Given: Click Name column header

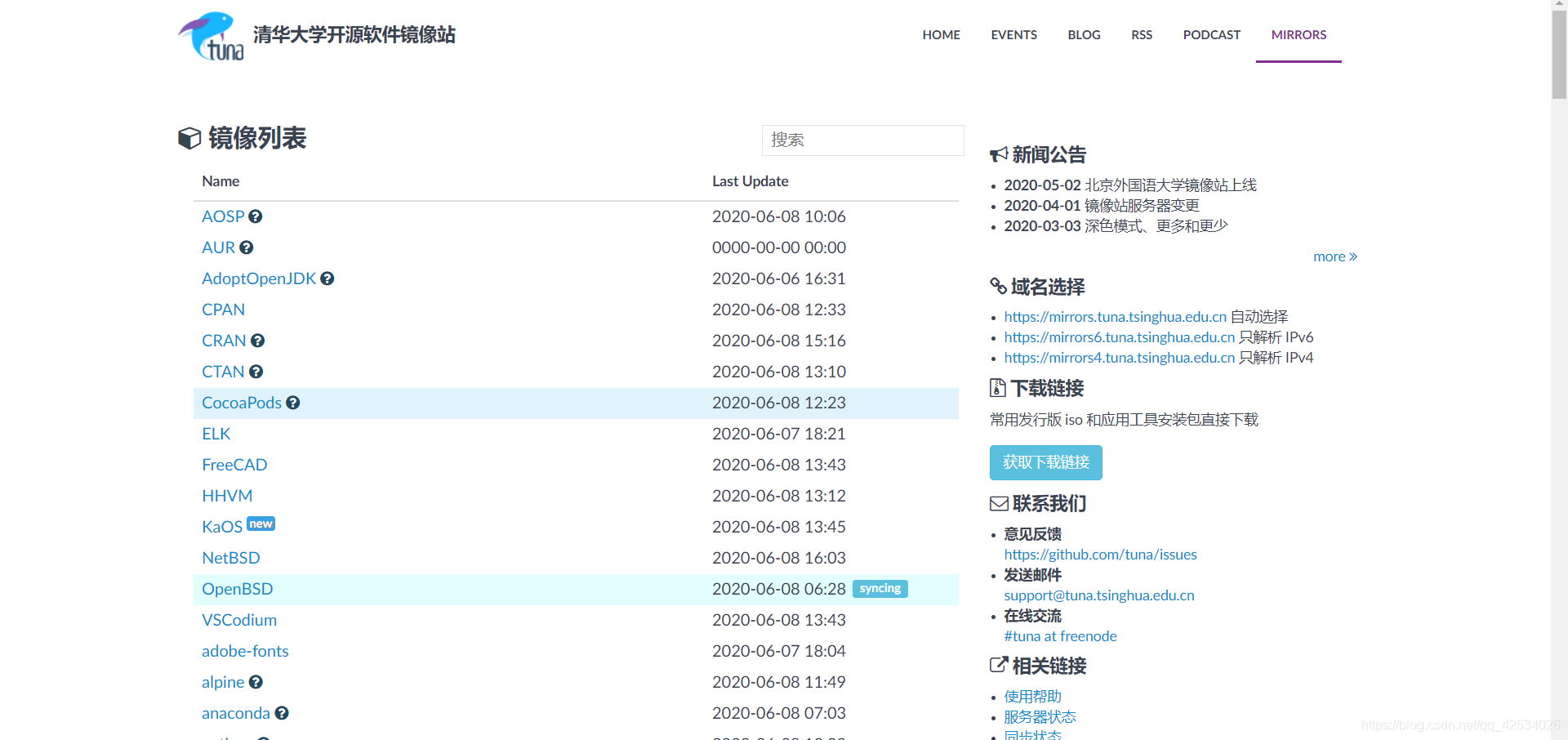Looking at the screenshot, I should click(x=220, y=181).
